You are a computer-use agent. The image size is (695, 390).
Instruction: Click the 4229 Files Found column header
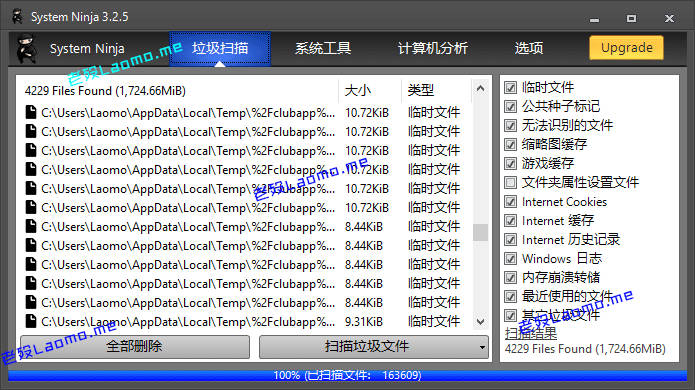click(x=179, y=91)
